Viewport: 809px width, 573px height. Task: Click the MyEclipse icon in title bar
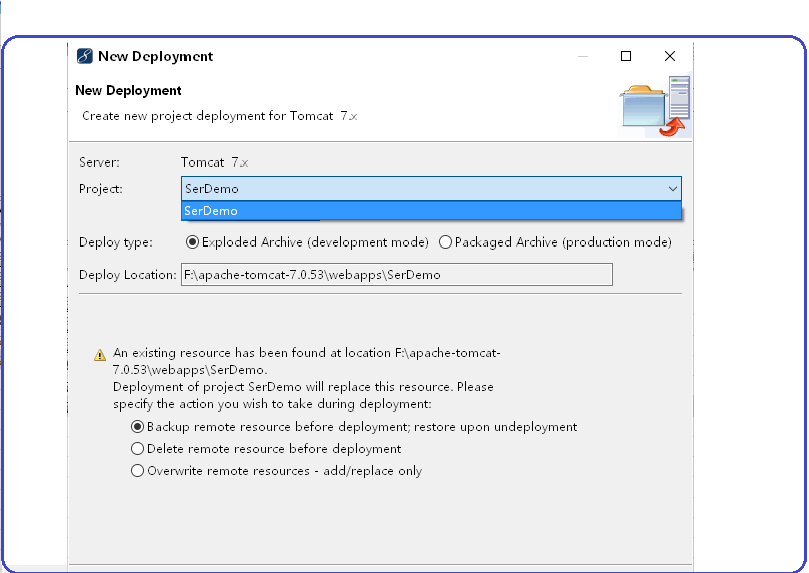pyautogui.click(x=85, y=56)
